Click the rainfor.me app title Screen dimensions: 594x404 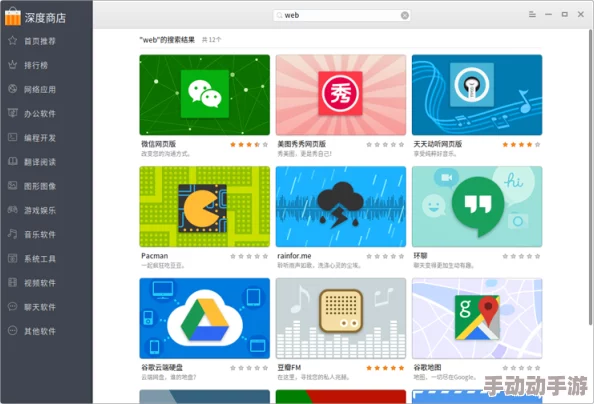294,256
